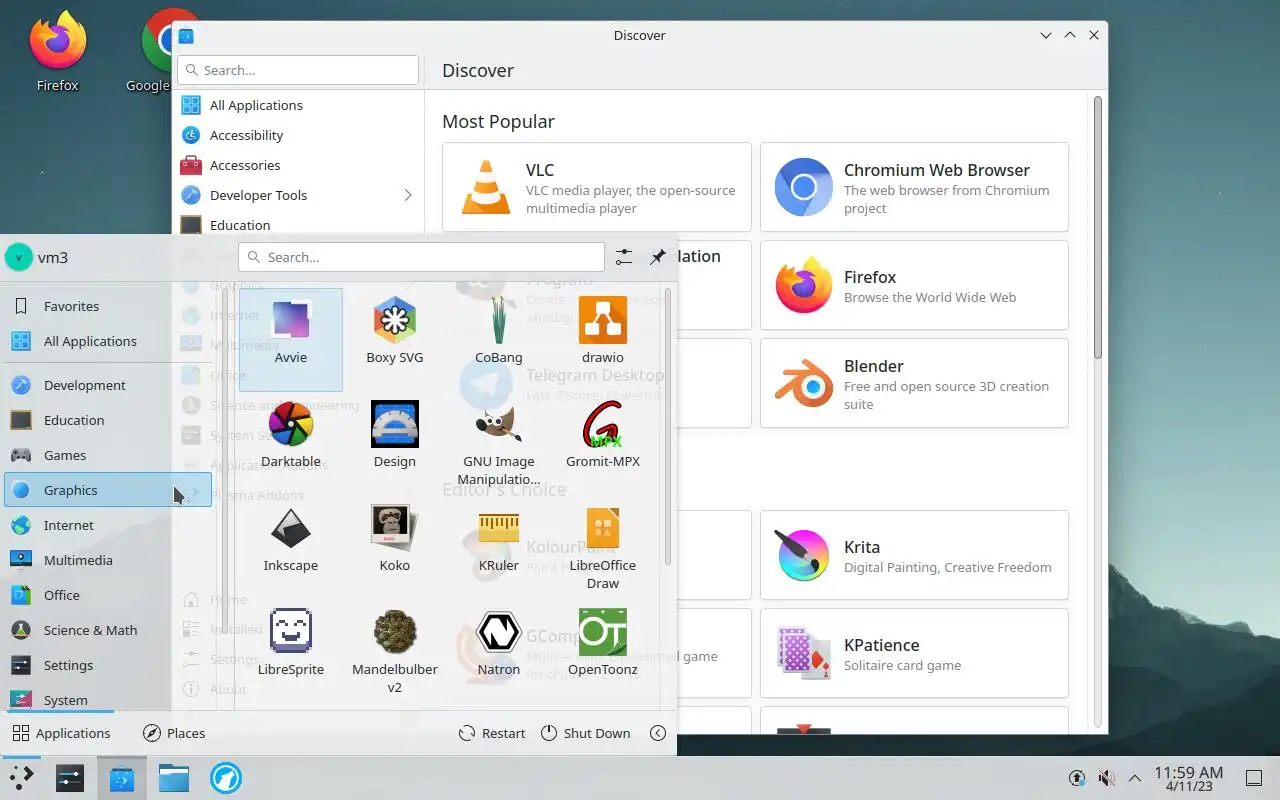Open Firefox card in Discover
The image size is (1280, 800).
(914, 285)
